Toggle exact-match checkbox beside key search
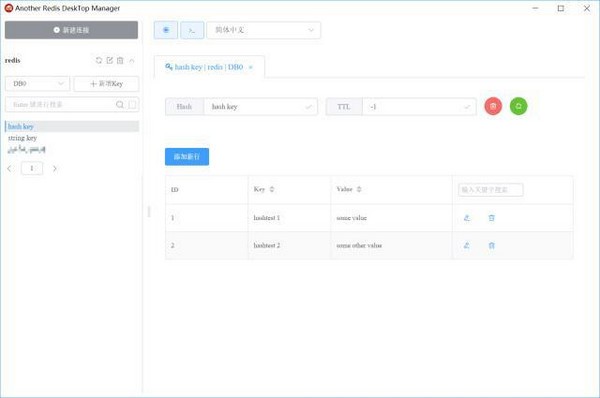The width and height of the screenshot is (600, 398). (x=132, y=104)
